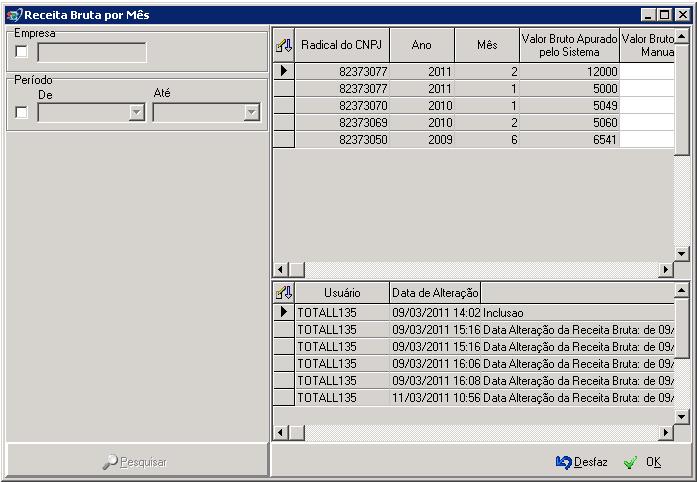Click the application icon in the title bar

click(14, 15)
